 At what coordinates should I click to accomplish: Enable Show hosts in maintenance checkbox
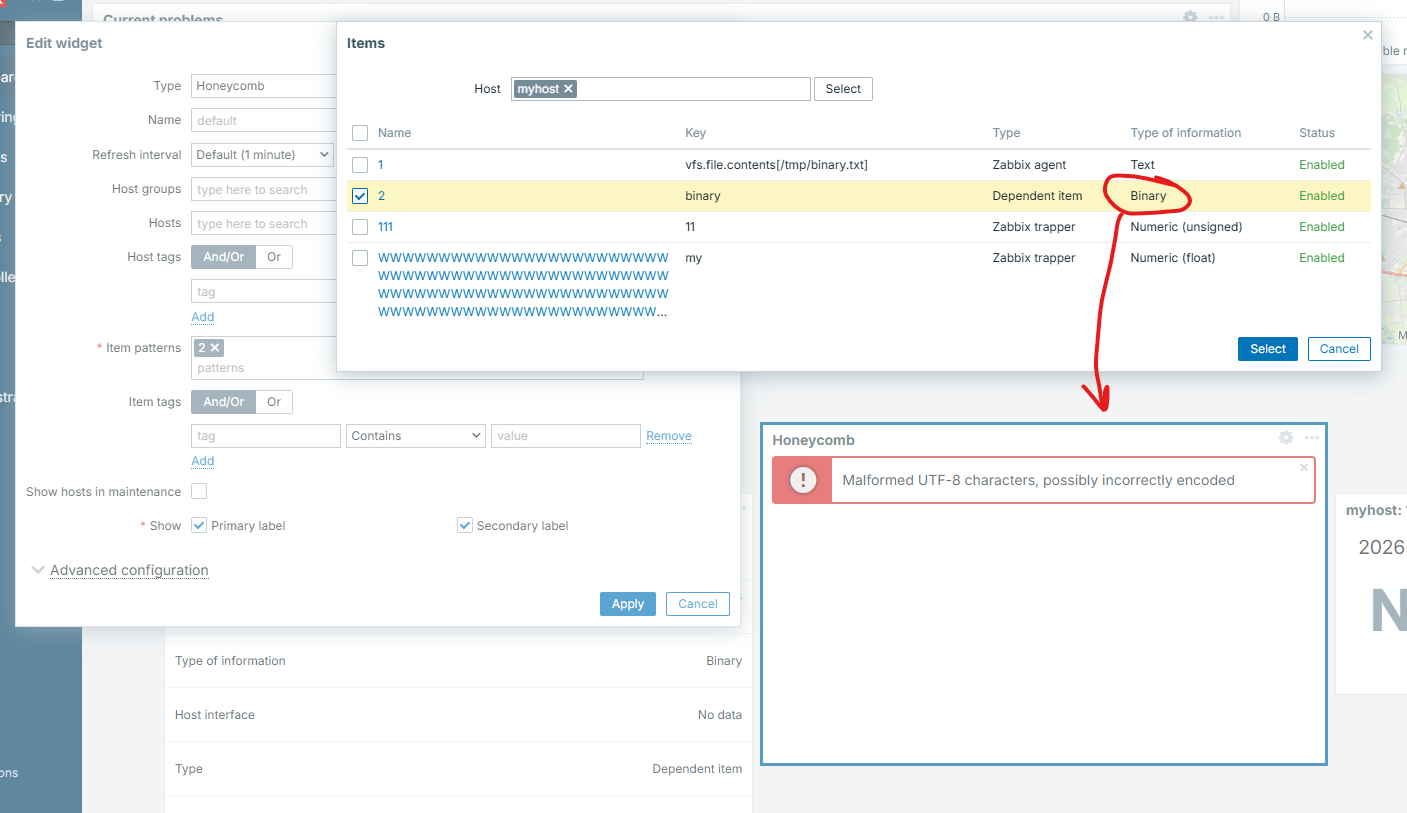pyautogui.click(x=199, y=491)
